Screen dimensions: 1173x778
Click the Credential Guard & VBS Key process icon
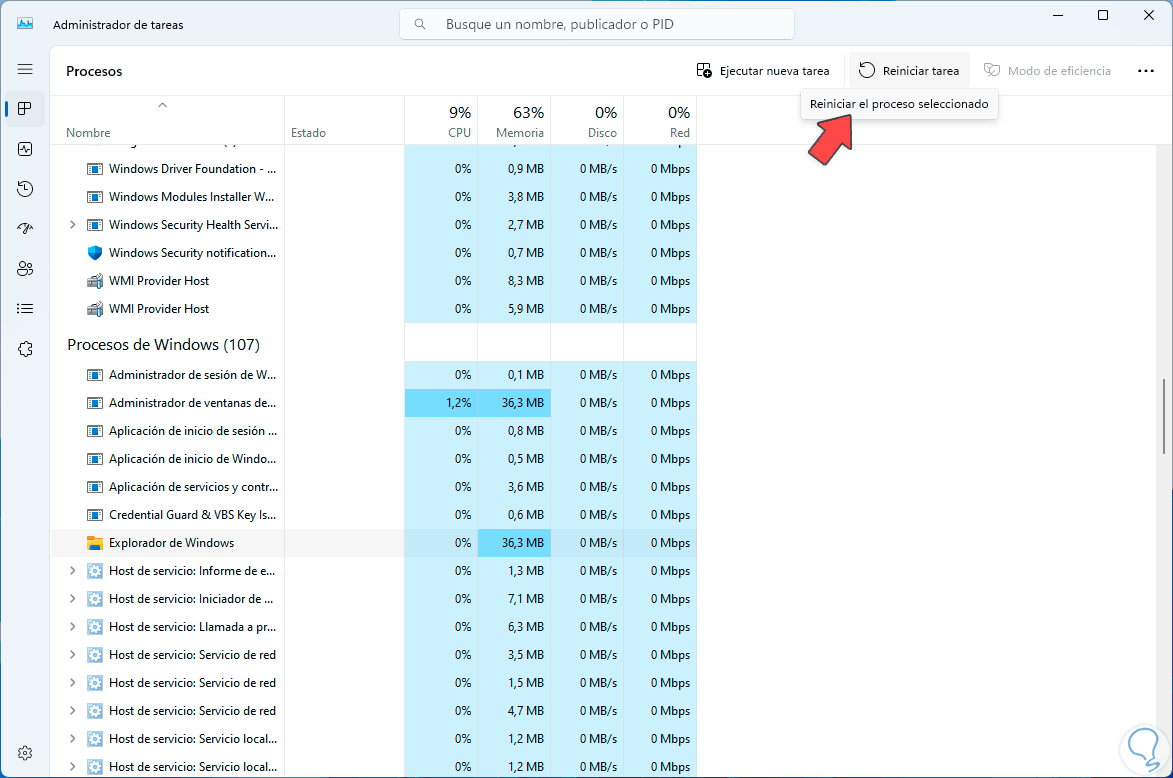pyautogui.click(x=94, y=515)
